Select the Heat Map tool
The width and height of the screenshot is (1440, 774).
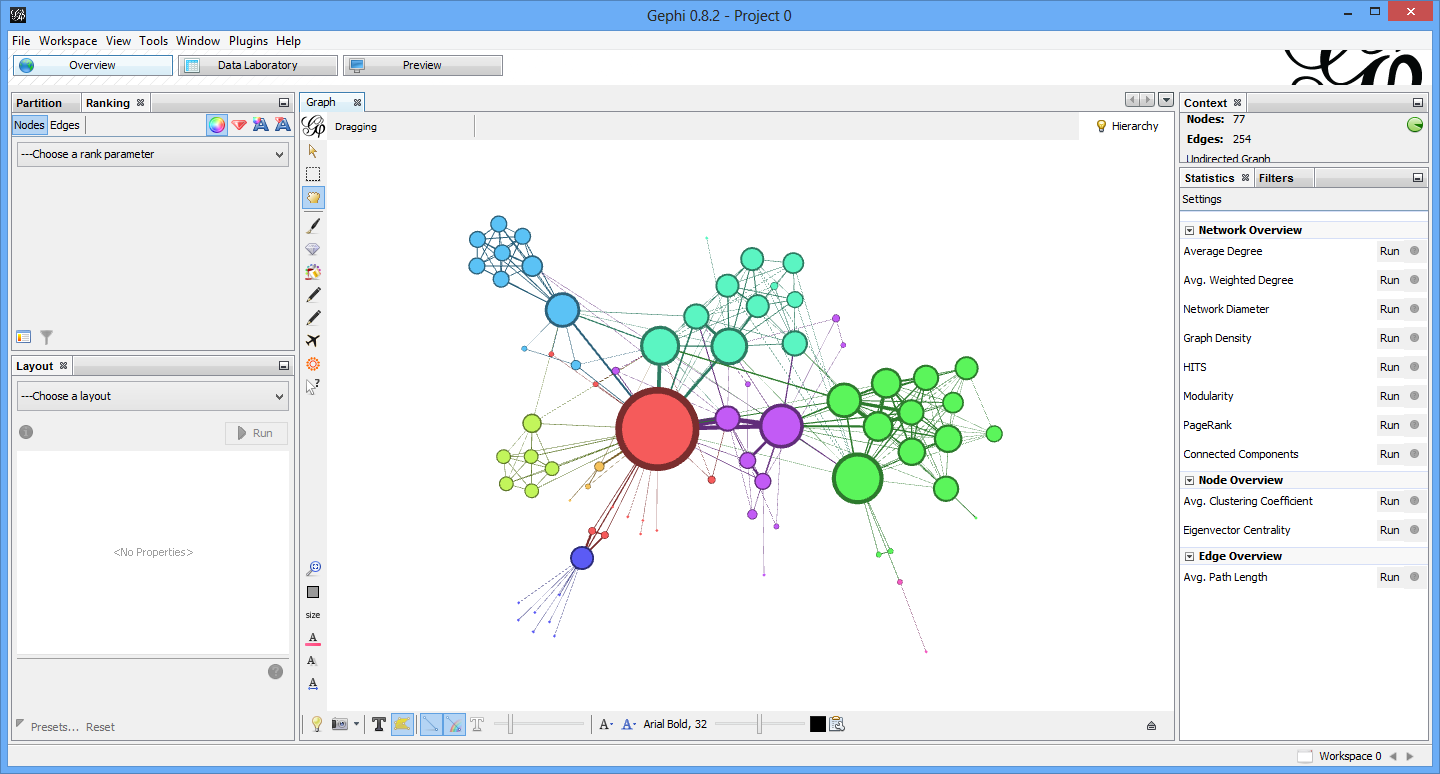[313, 364]
